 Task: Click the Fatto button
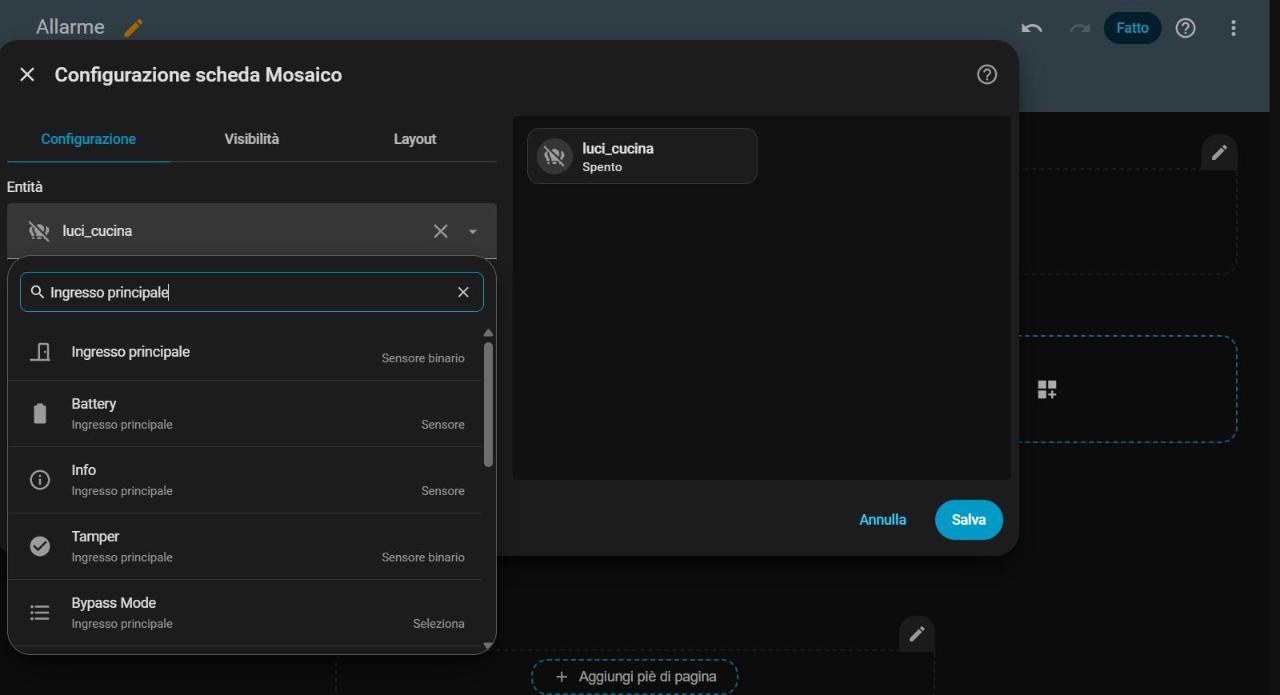click(1132, 28)
